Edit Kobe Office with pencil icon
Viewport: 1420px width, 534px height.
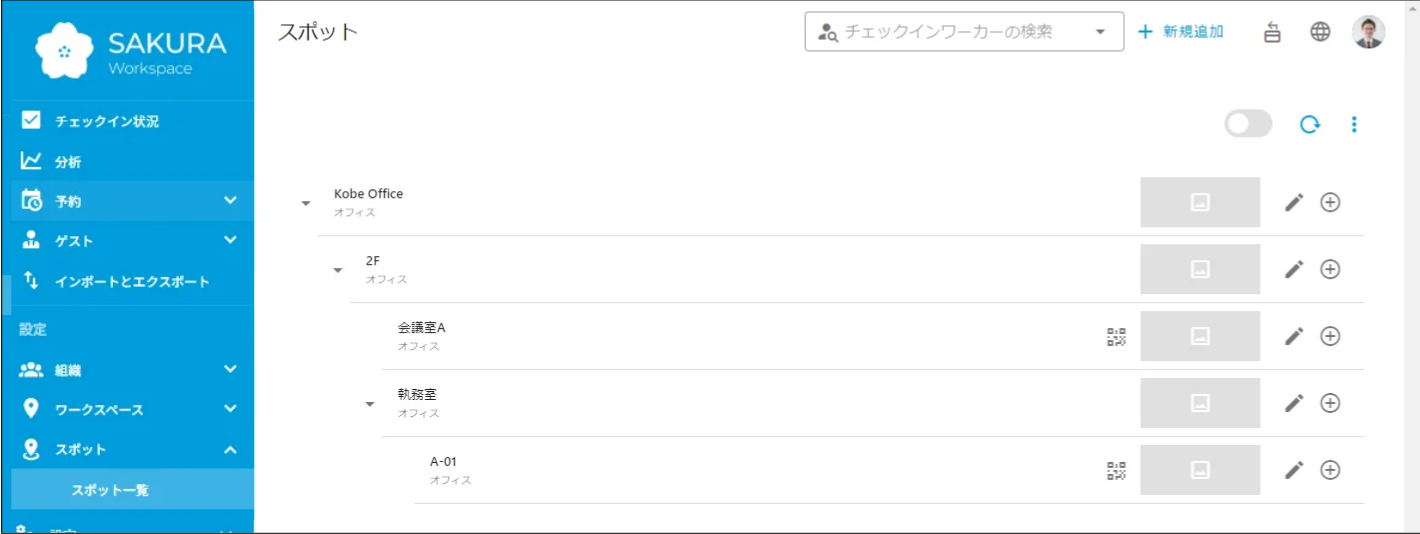pos(1294,202)
